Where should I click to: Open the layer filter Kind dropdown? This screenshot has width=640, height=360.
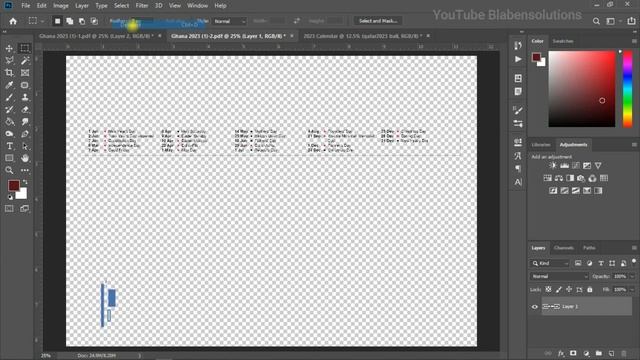click(550, 263)
